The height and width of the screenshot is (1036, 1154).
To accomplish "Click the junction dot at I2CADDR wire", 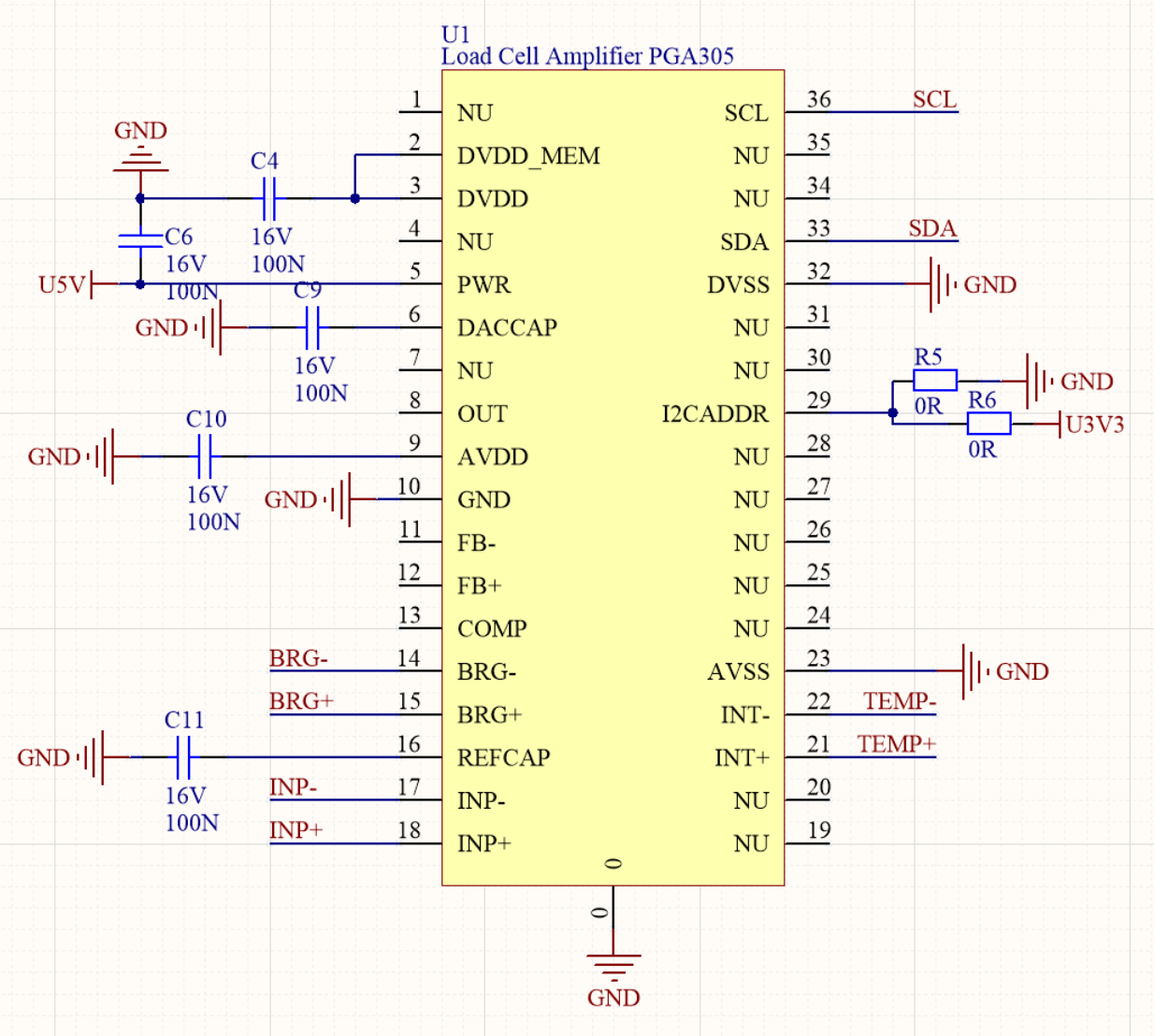I will [893, 412].
